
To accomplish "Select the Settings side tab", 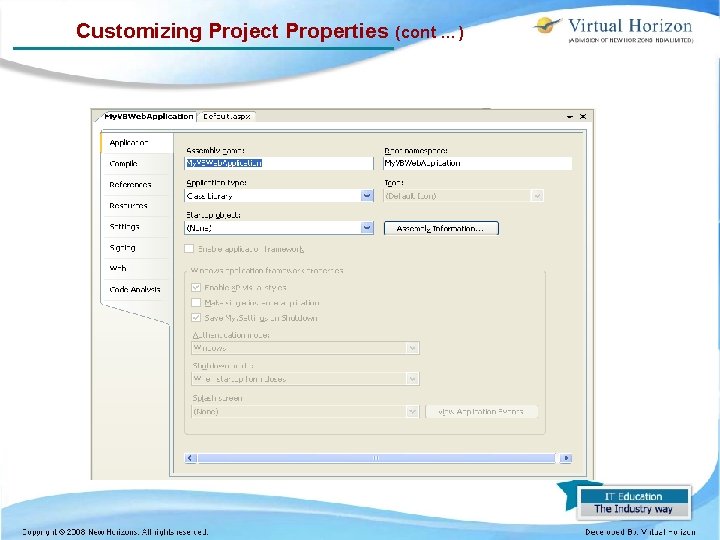I will pyautogui.click(x=135, y=227).
